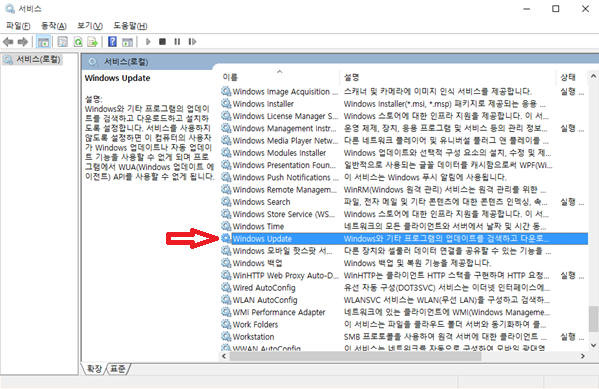Pause the service with the pause icon
This screenshot has width=599, height=389.
pyautogui.click(x=177, y=42)
